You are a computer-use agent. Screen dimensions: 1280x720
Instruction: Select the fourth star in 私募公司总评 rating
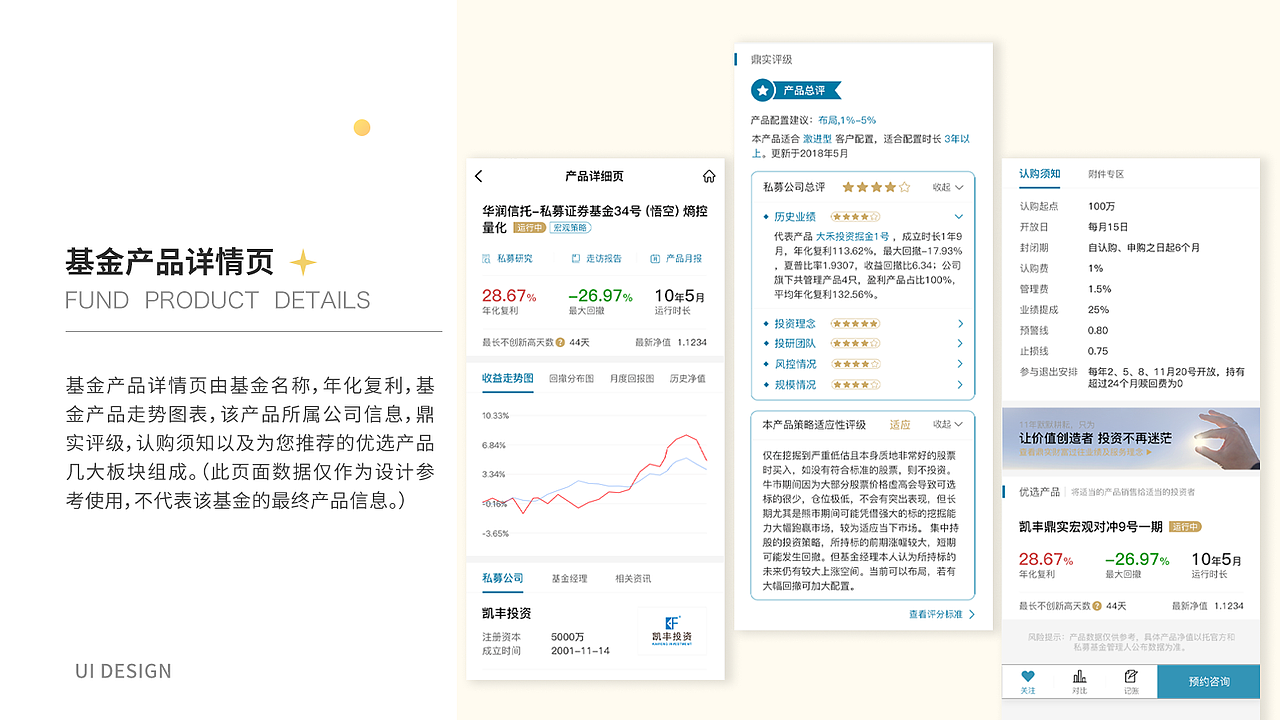click(x=889, y=187)
